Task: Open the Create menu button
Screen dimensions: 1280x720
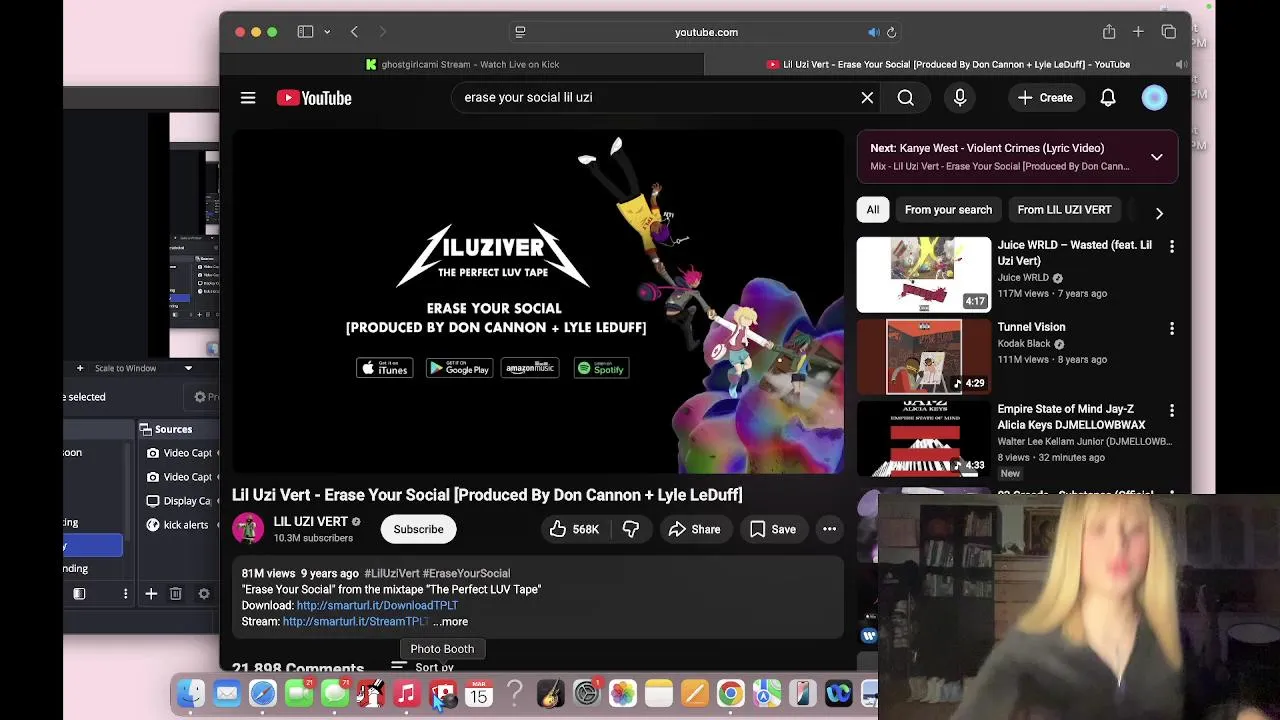Action: 1045,98
